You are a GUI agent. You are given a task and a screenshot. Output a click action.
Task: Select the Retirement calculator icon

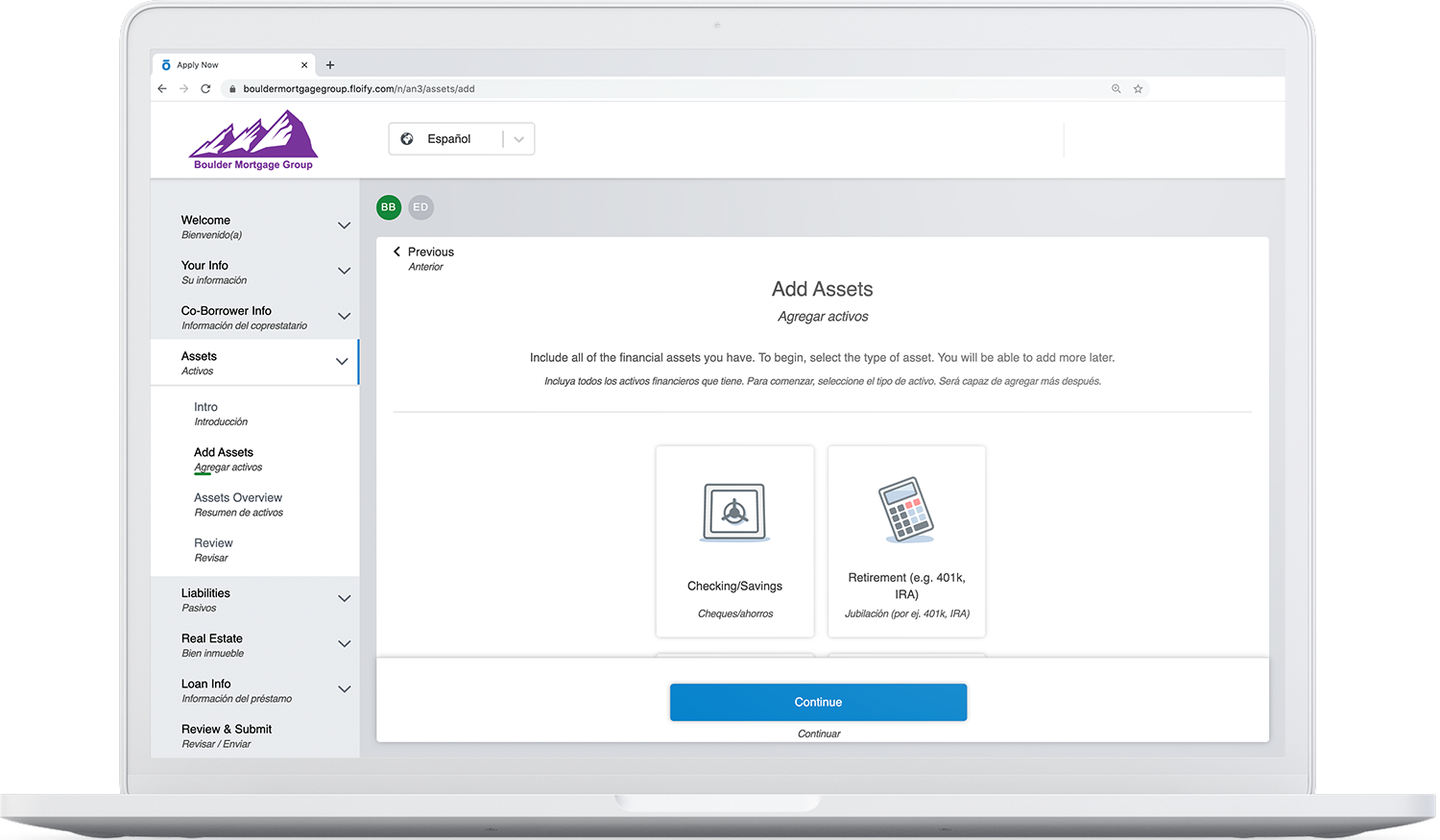click(x=905, y=510)
